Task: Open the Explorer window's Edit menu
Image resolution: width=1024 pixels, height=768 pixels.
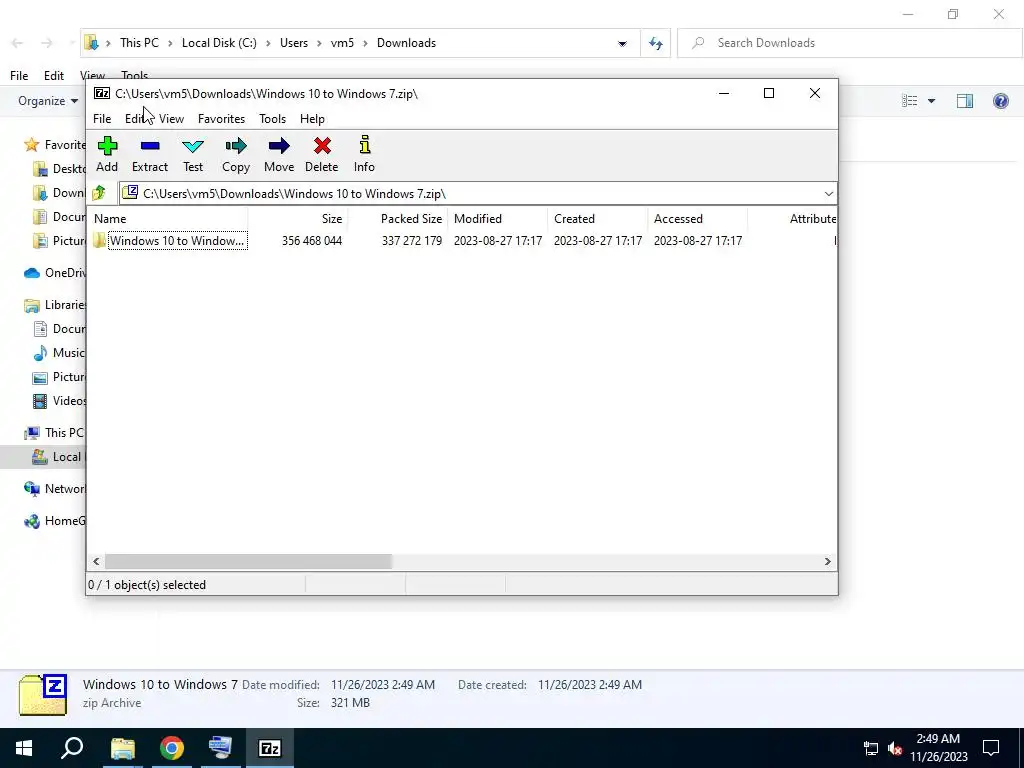Action: (x=54, y=76)
